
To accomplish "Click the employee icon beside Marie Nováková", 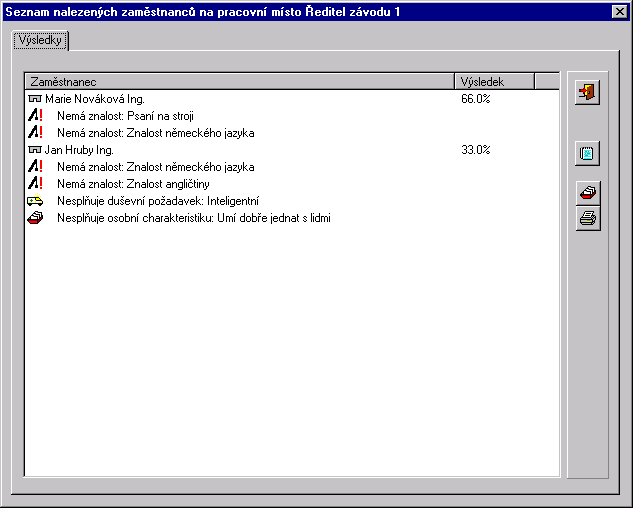I will point(35,99).
